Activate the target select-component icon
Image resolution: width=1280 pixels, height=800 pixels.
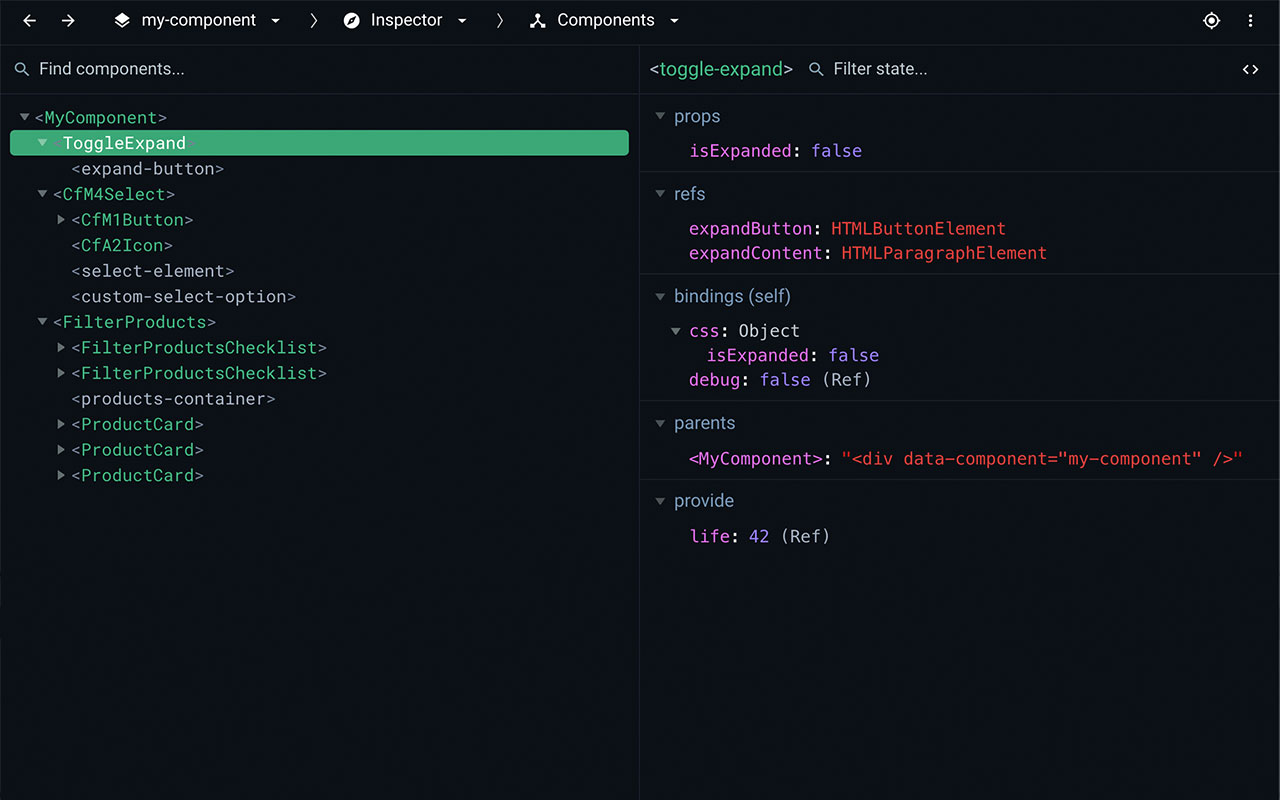click(1212, 20)
